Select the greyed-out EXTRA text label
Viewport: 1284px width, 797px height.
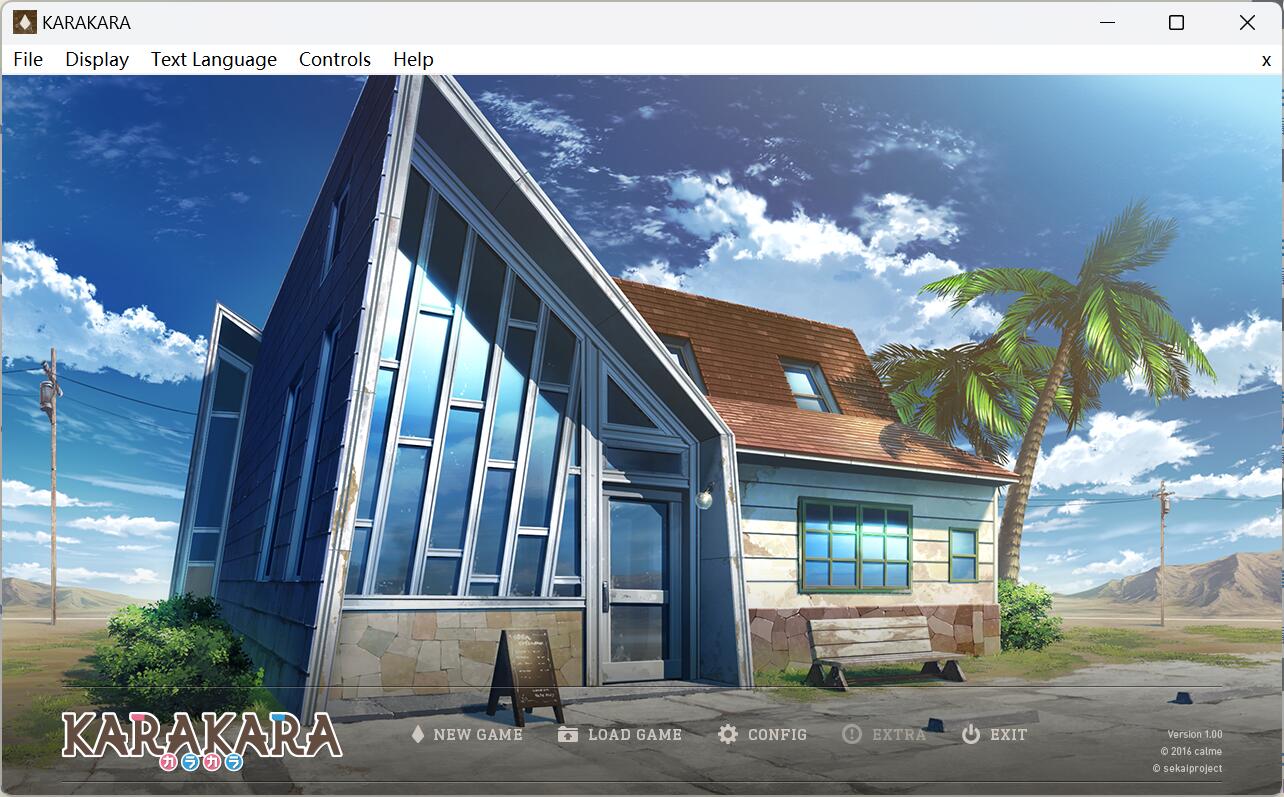coord(899,734)
